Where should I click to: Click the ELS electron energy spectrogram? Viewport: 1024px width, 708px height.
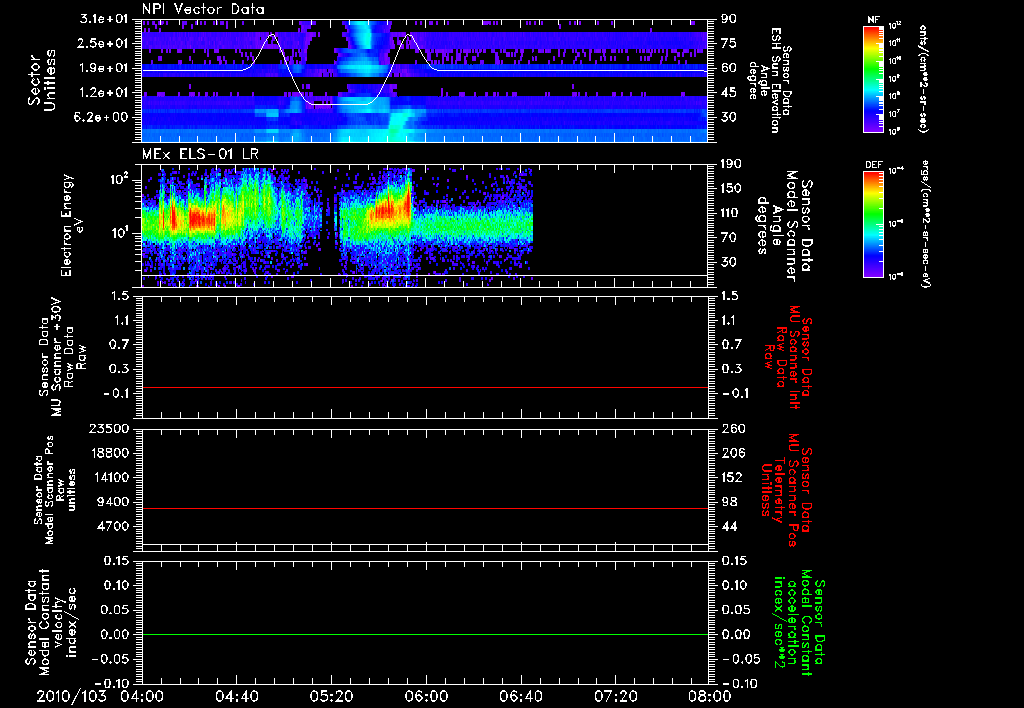click(337, 225)
